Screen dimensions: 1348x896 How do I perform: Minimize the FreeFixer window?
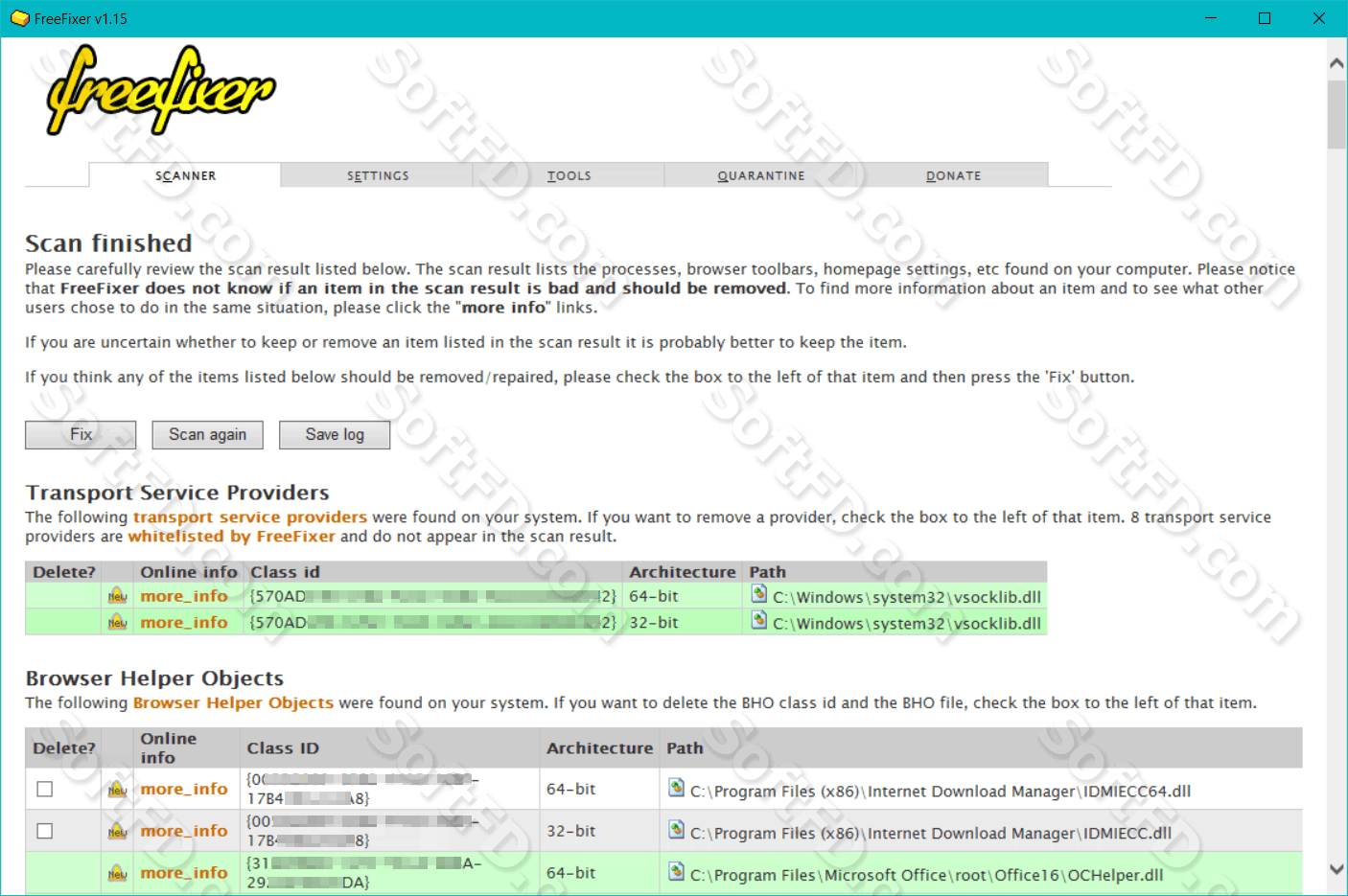point(1211,18)
